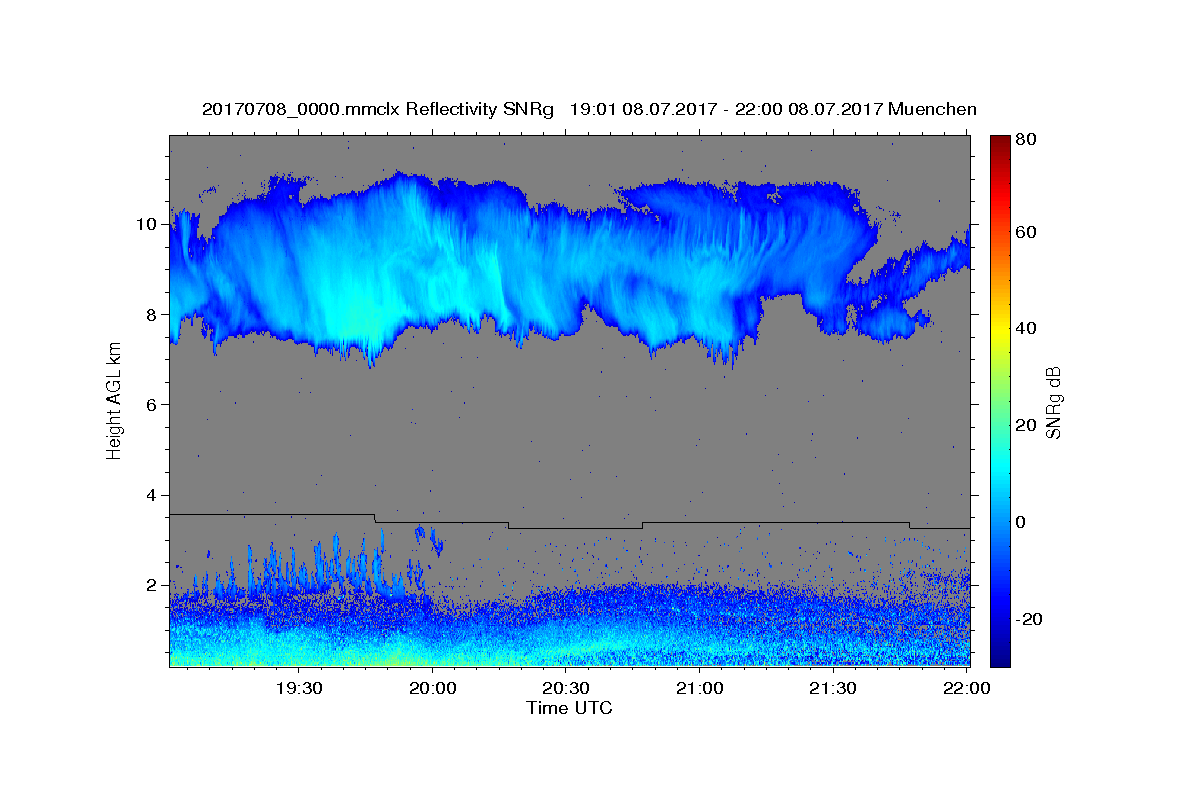Viewport: 1200px width, 800px height.
Task: Click the low-level boundary layer echoes
Action: [x=569, y=625]
